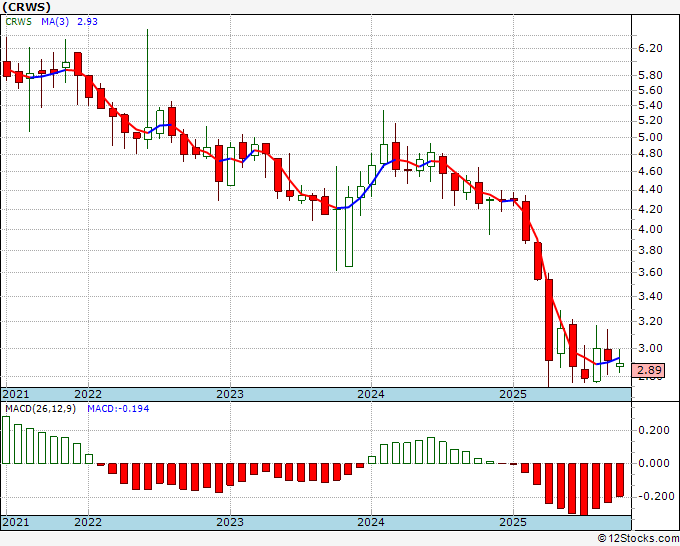Click the 6.20 price axis label
Viewport: 680px width, 546px height.
pyautogui.click(x=651, y=48)
